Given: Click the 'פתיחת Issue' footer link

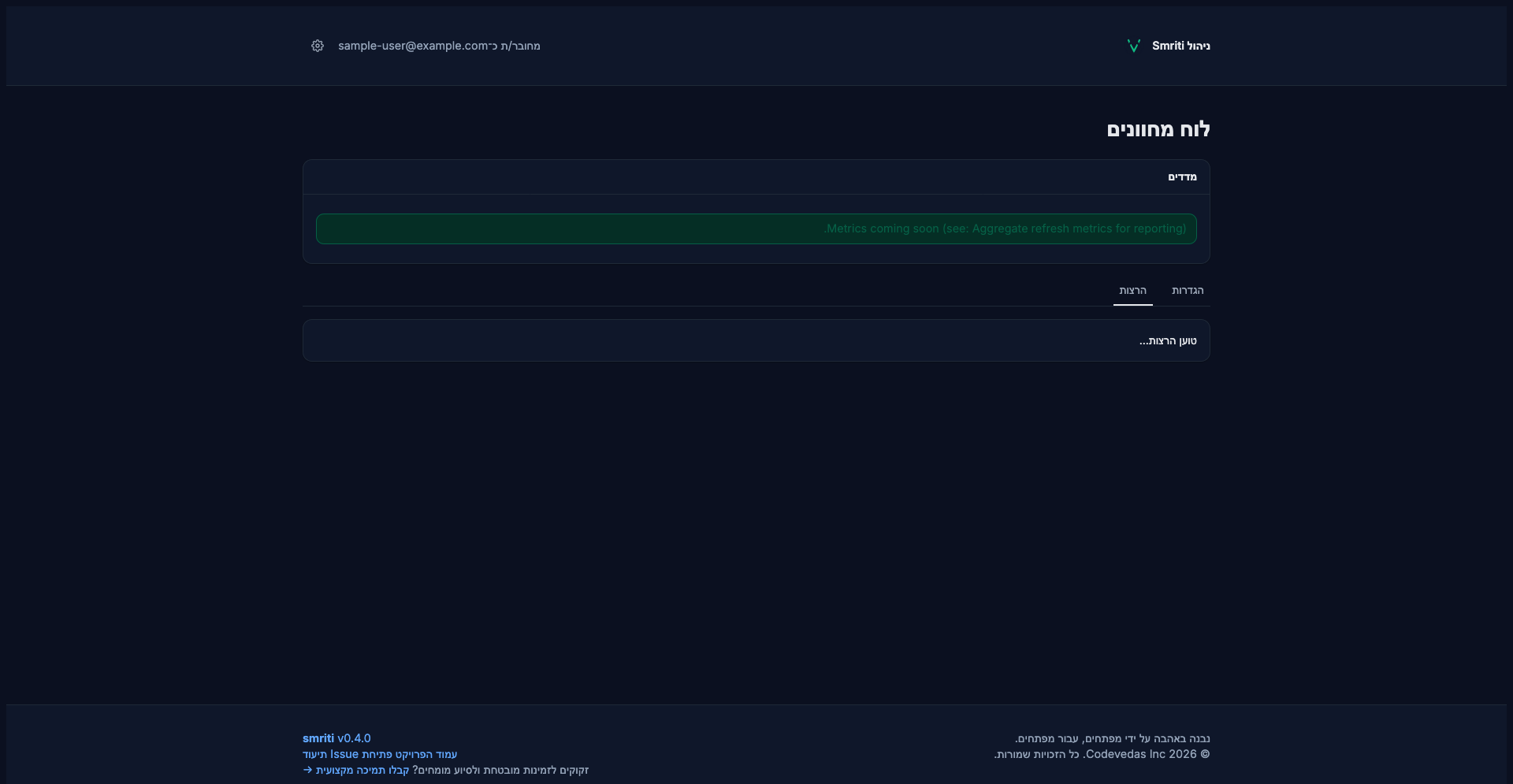Looking at the screenshot, I should 361,754.
